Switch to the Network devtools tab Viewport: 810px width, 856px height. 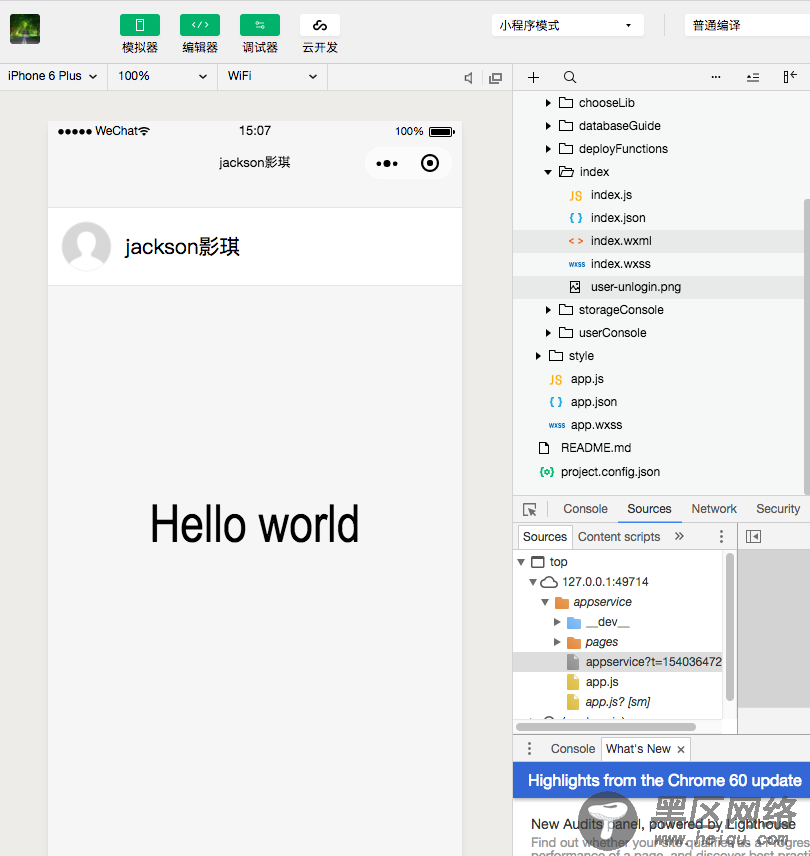pyautogui.click(x=714, y=509)
